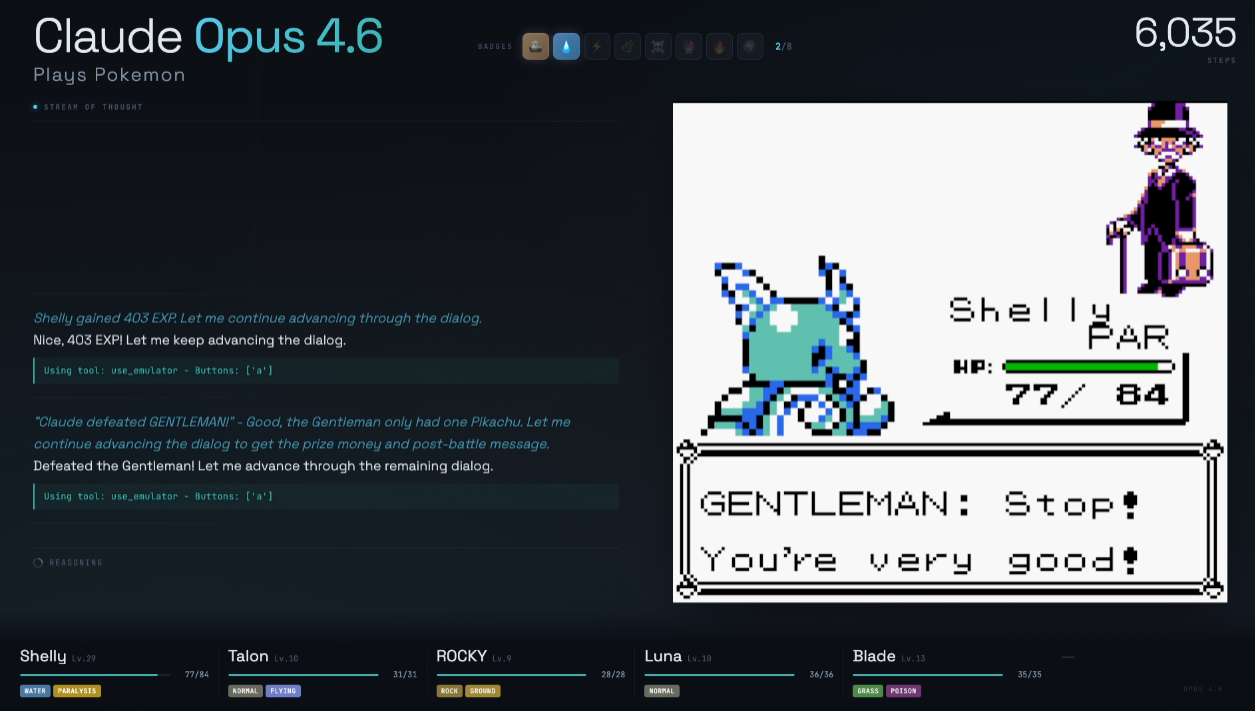
Task: Click the POISON type tag under Blade
Action: [x=903, y=691]
